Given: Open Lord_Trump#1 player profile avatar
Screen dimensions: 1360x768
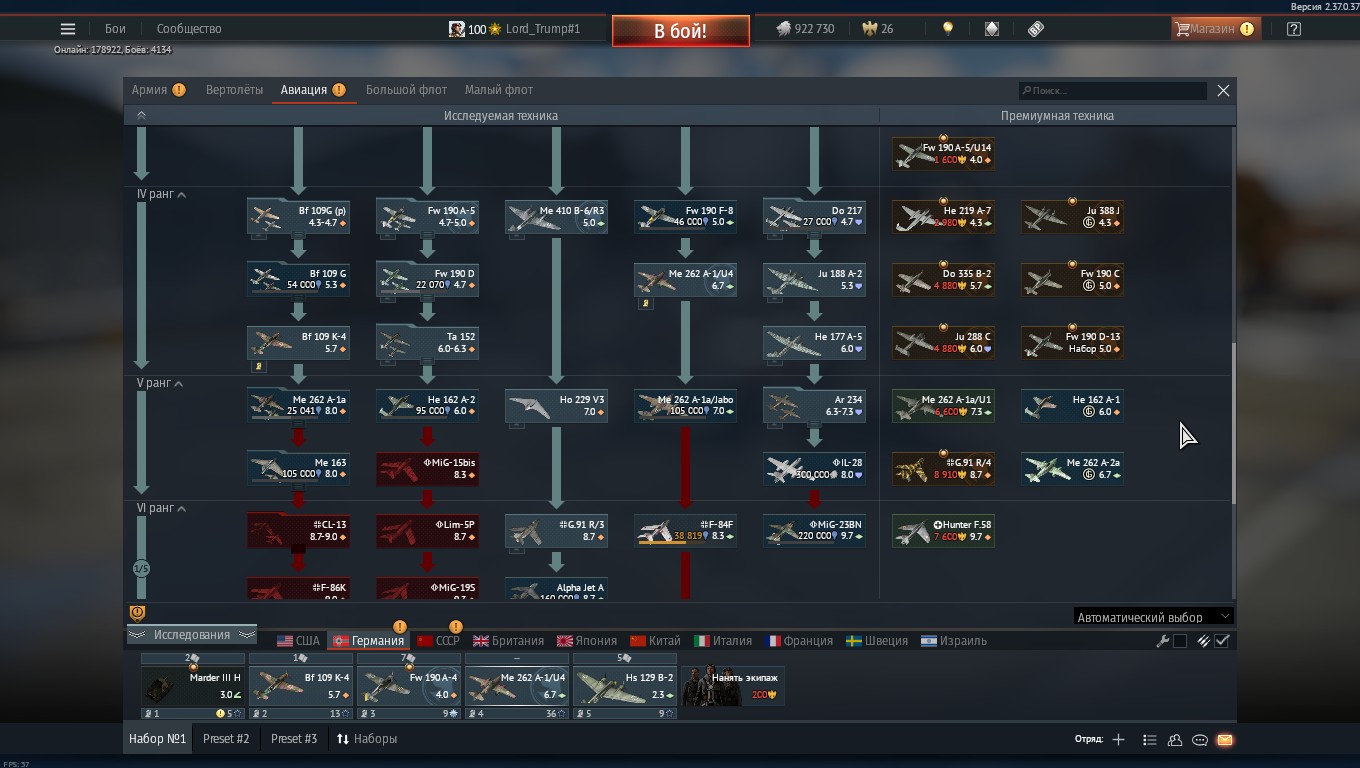Looking at the screenshot, I should [456, 29].
